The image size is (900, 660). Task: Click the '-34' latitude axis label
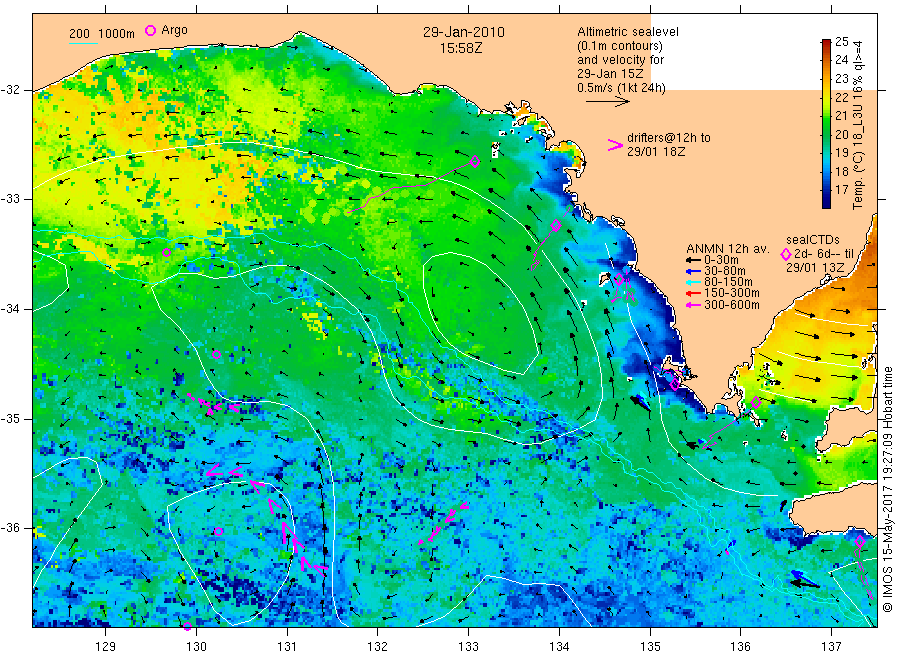pos(10,309)
